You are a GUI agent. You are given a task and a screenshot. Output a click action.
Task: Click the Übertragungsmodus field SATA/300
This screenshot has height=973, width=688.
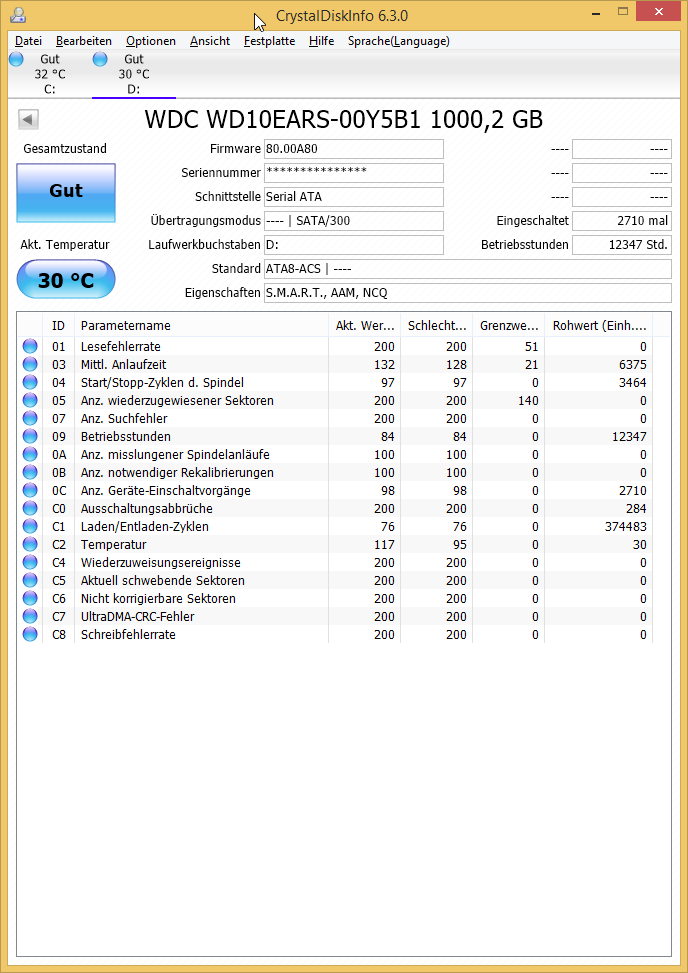point(354,220)
